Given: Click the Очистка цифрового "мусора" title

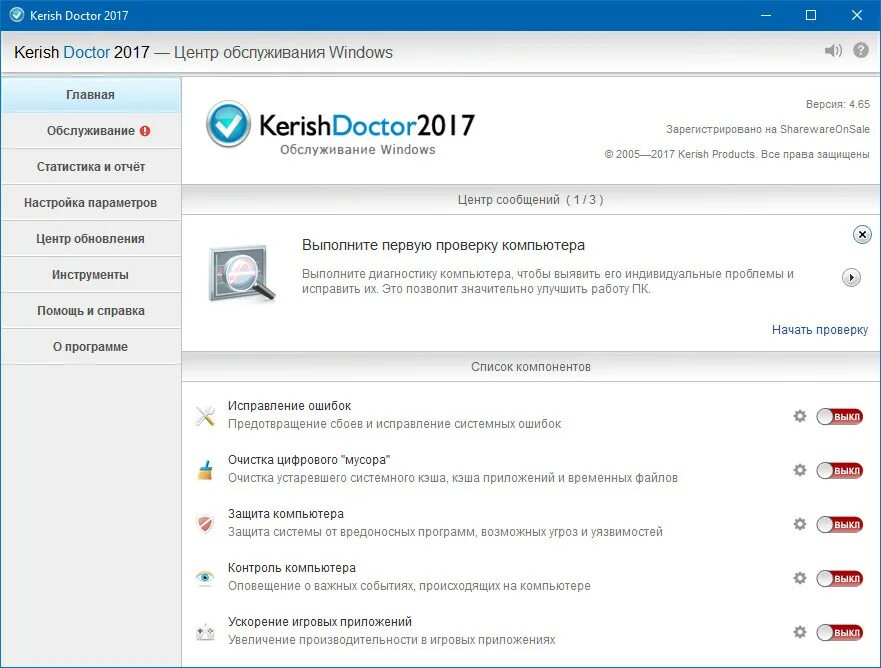Looking at the screenshot, I should 309,460.
